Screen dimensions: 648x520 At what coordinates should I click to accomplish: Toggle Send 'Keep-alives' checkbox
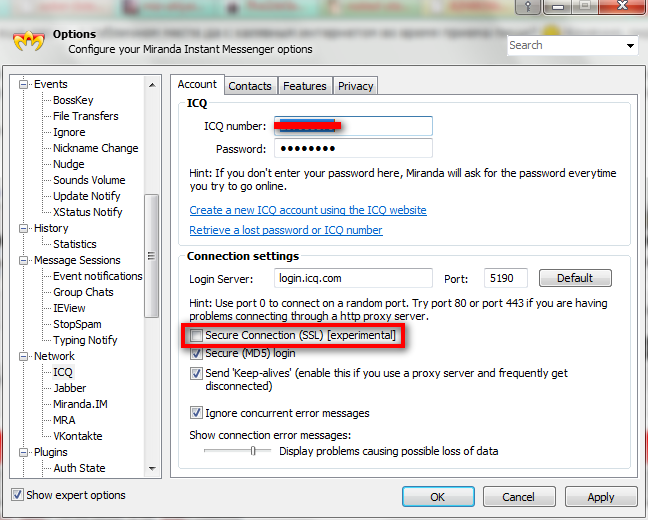196,373
